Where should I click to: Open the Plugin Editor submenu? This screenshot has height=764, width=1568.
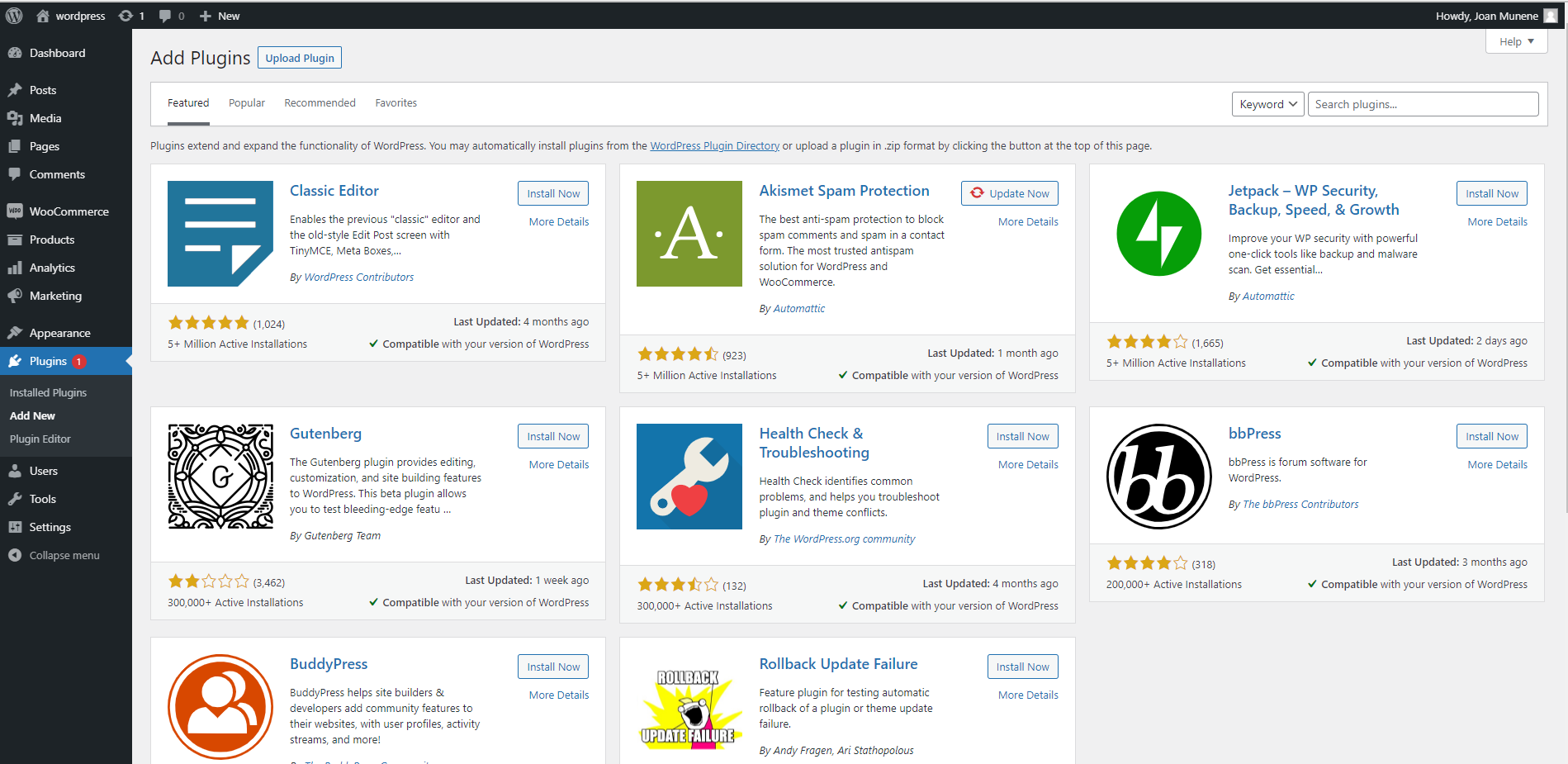click(40, 439)
